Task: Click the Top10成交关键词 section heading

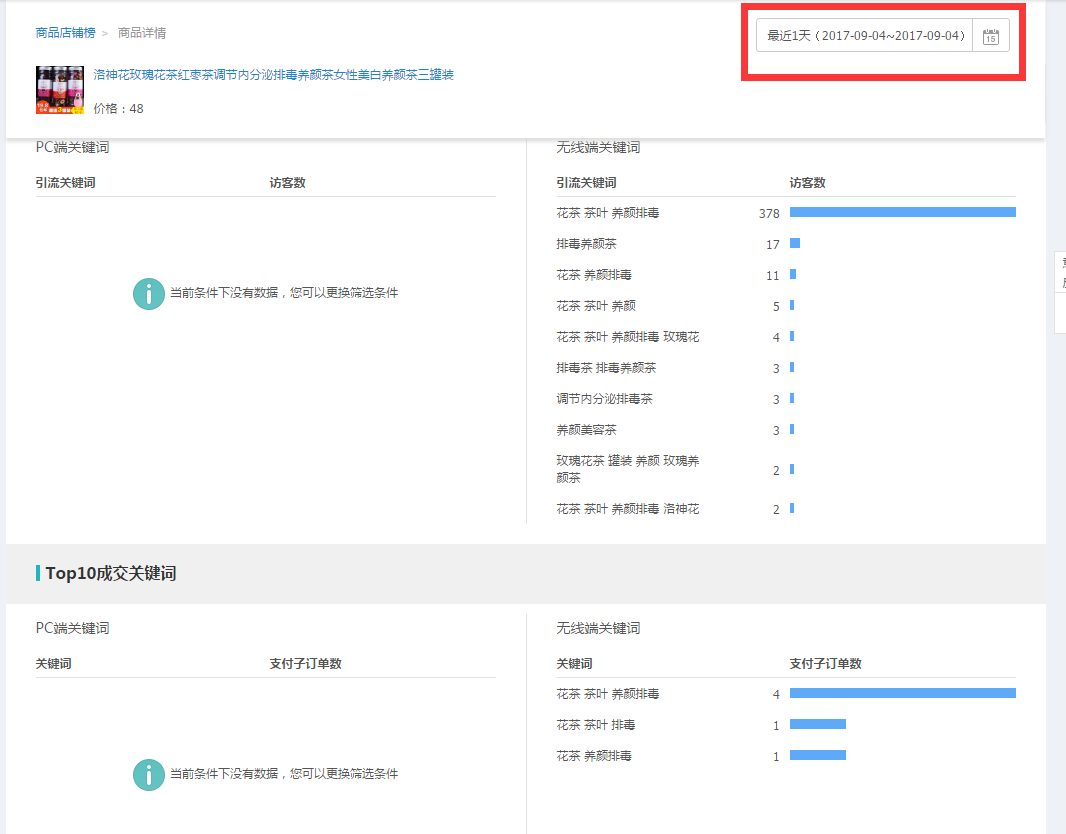Action: tap(110, 574)
